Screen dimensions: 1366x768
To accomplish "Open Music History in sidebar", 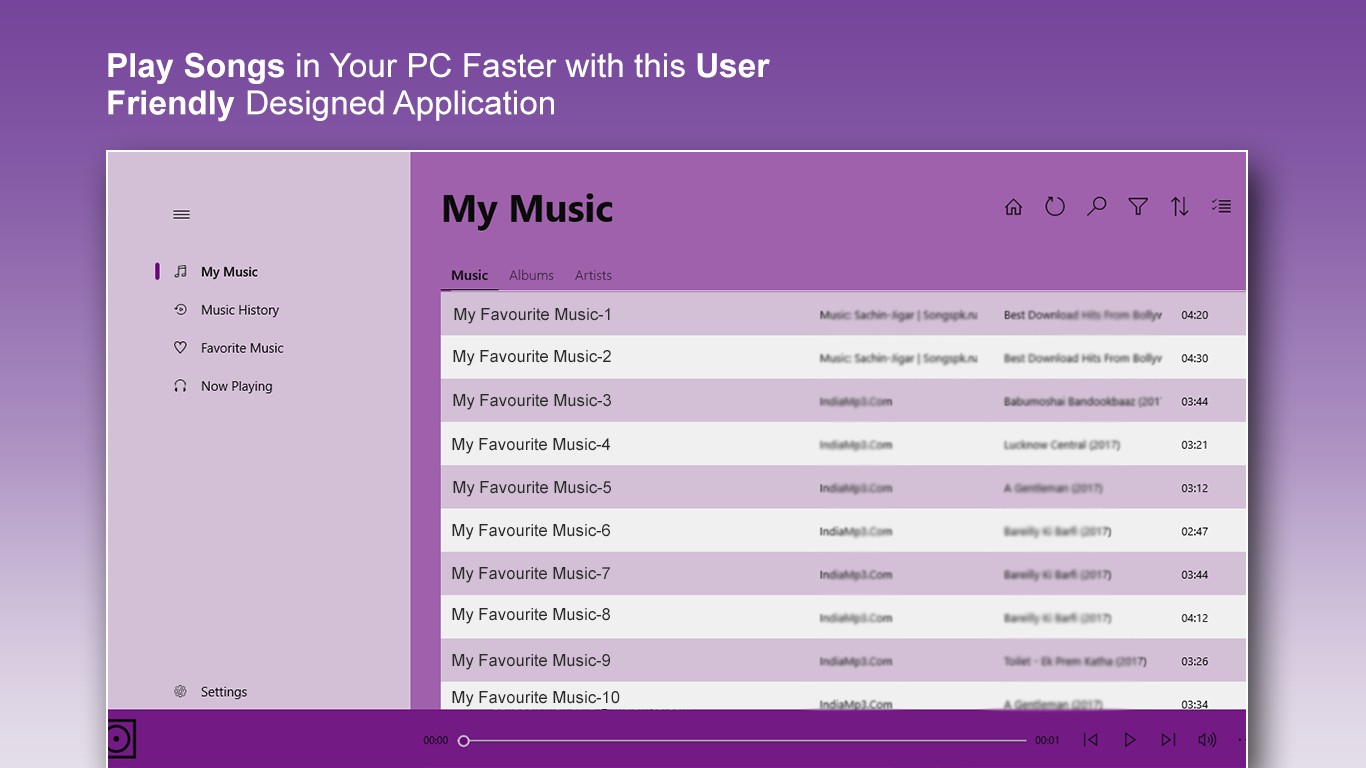I will (239, 310).
